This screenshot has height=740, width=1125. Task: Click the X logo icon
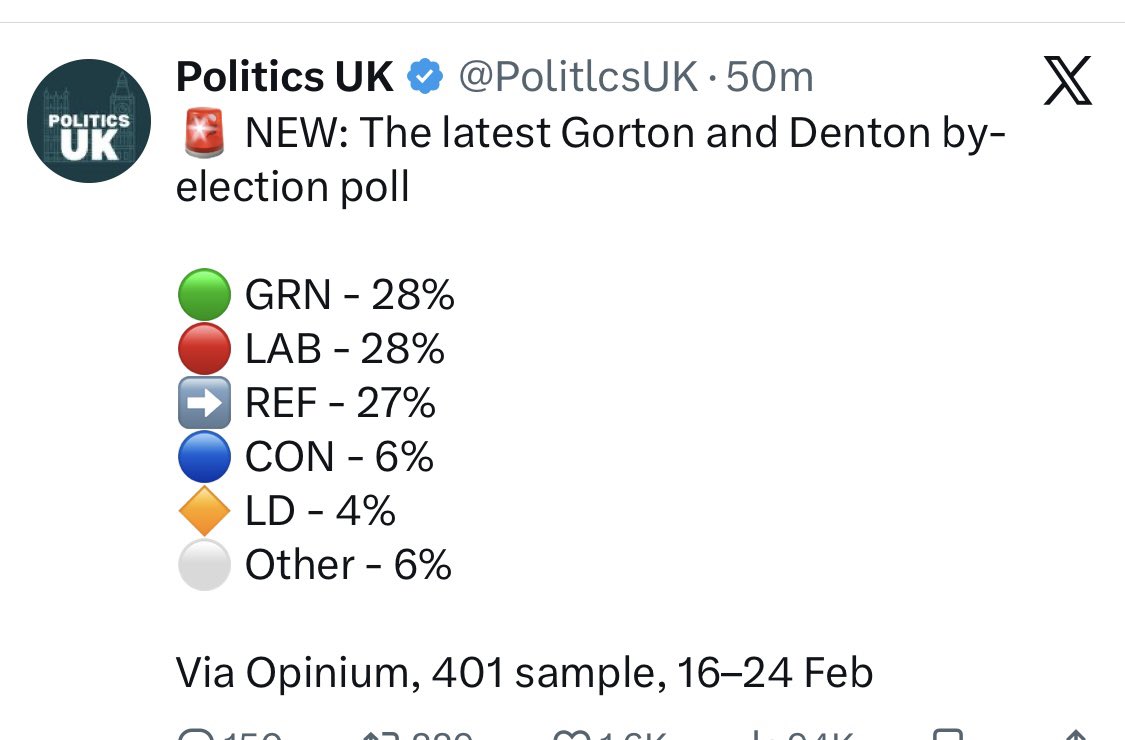(x=1068, y=82)
